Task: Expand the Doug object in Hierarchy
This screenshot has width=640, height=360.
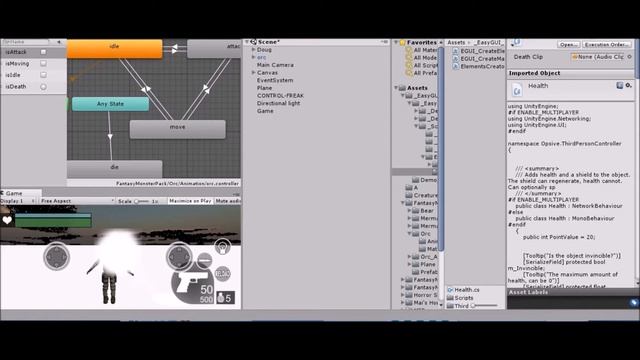Action: pyautogui.click(x=253, y=50)
